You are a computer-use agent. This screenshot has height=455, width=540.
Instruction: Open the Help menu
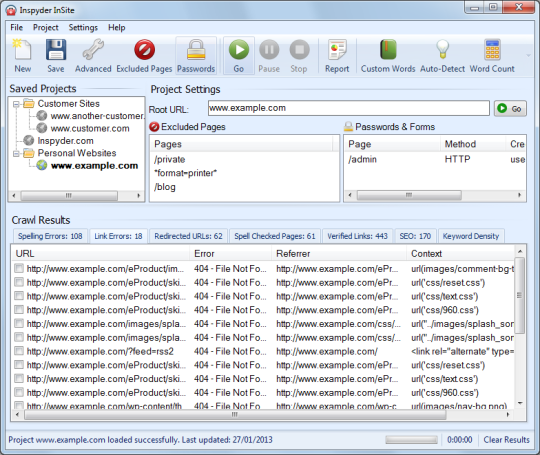click(117, 28)
